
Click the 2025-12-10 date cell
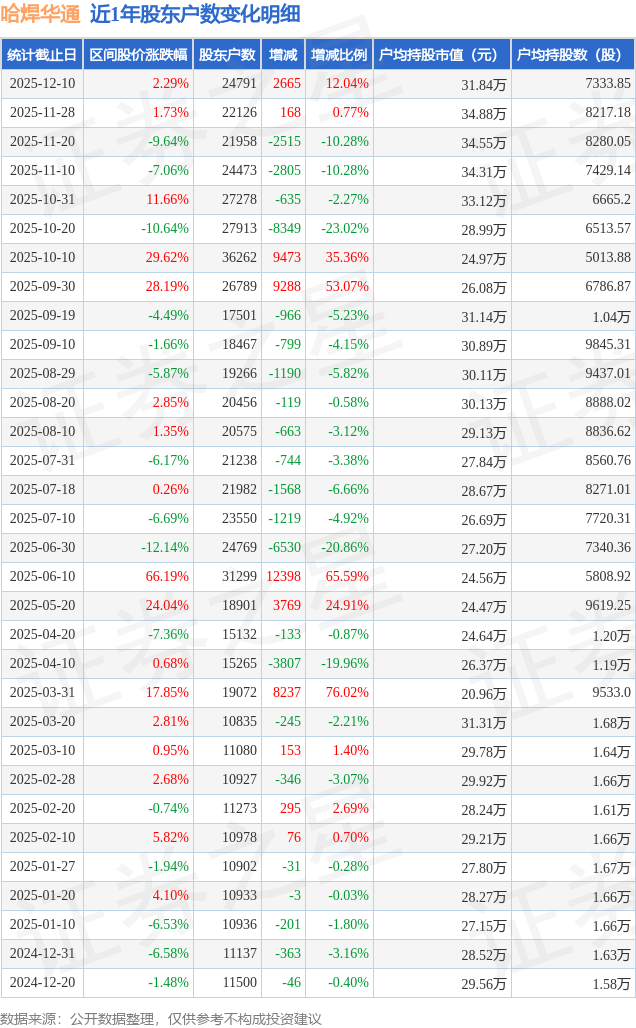[42, 84]
